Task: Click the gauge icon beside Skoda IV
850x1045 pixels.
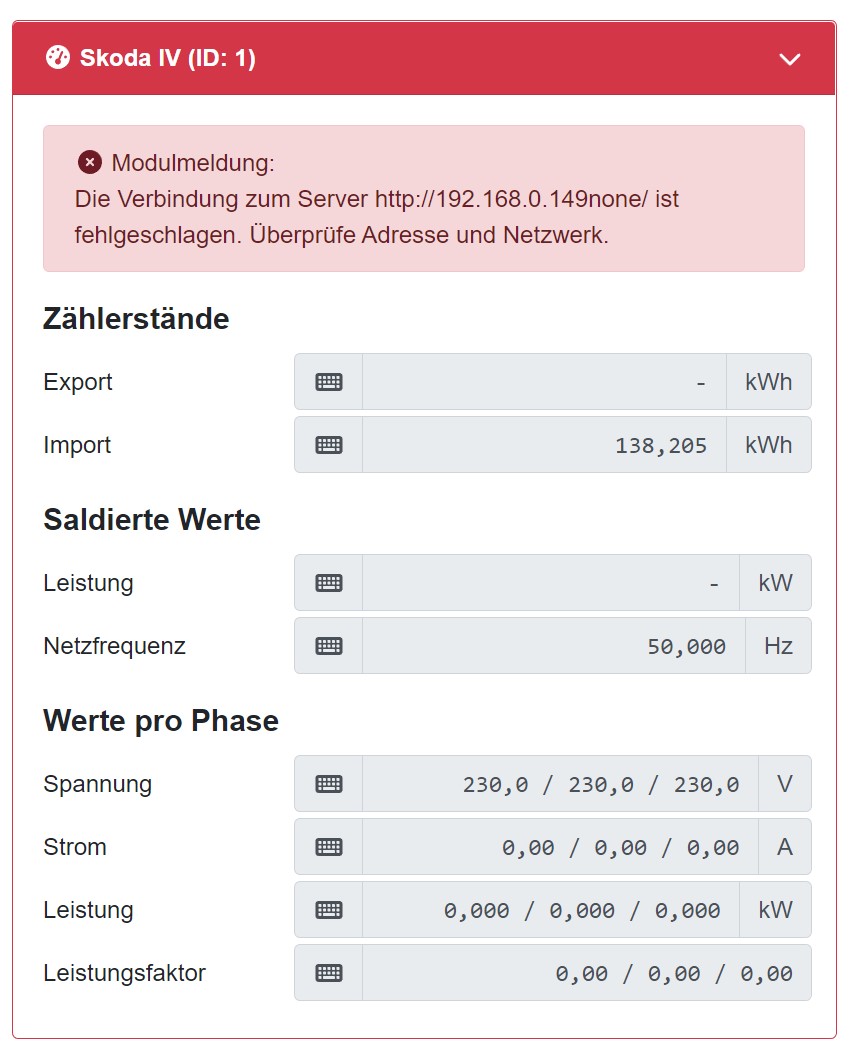Action: pos(59,58)
